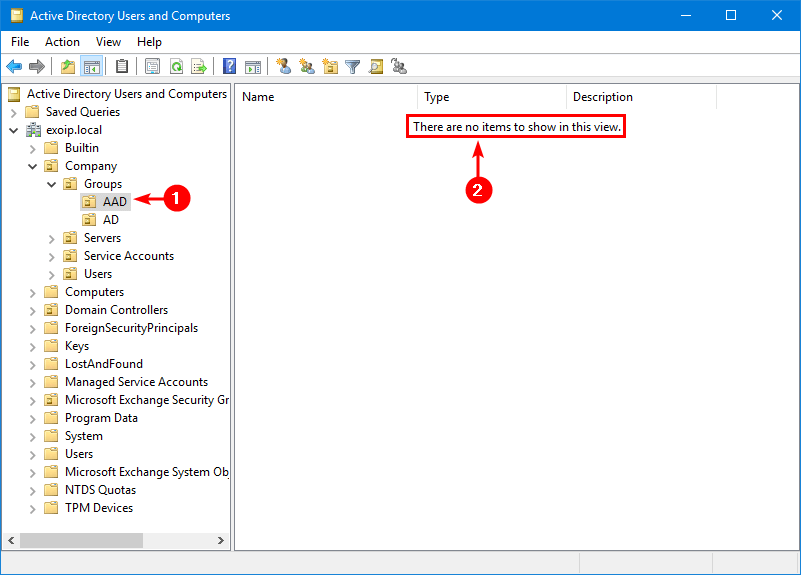Select the AAD organizational unit
Image resolution: width=801 pixels, height=575 pixels.
[x=106, y=202]
